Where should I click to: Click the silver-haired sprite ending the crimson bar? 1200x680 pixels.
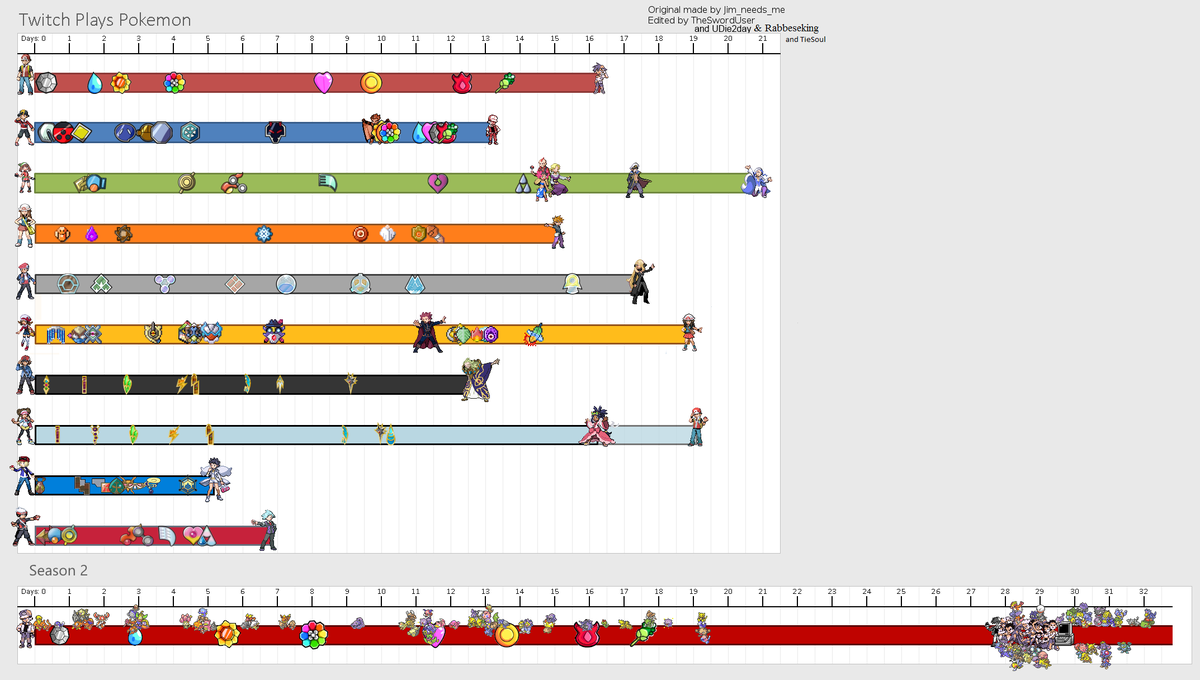[x=268, y=531]
